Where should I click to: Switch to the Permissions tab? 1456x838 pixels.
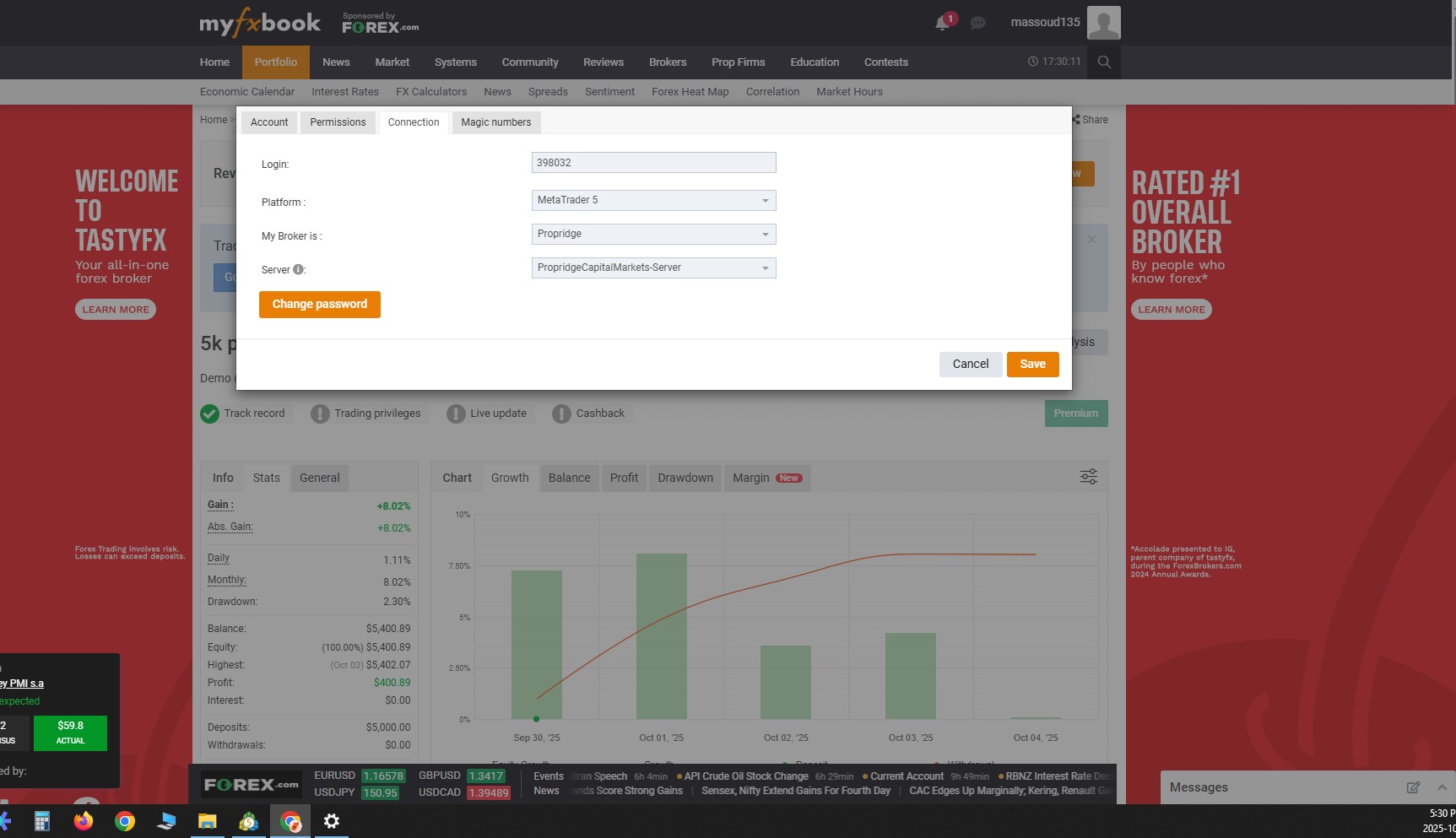tap(338, 122)
